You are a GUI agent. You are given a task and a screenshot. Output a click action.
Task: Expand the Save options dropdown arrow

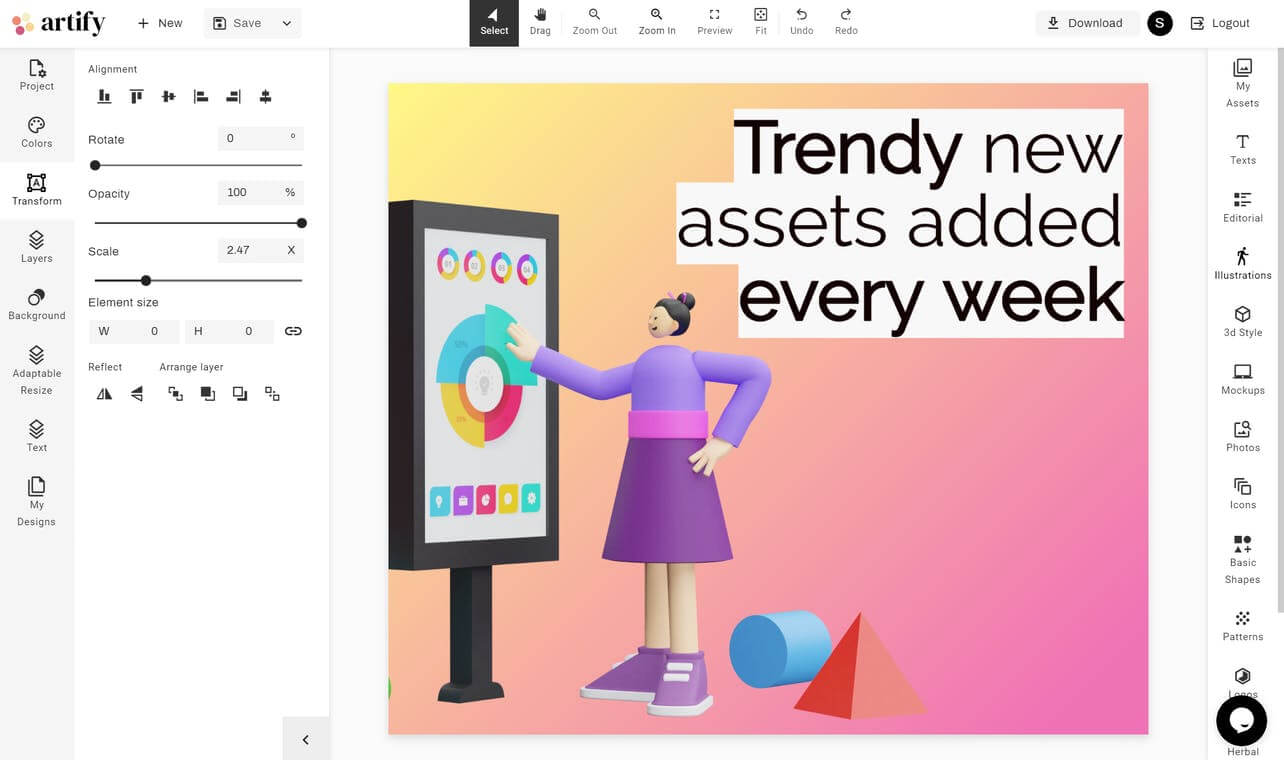pyautogui.click(x=287, y=23)
